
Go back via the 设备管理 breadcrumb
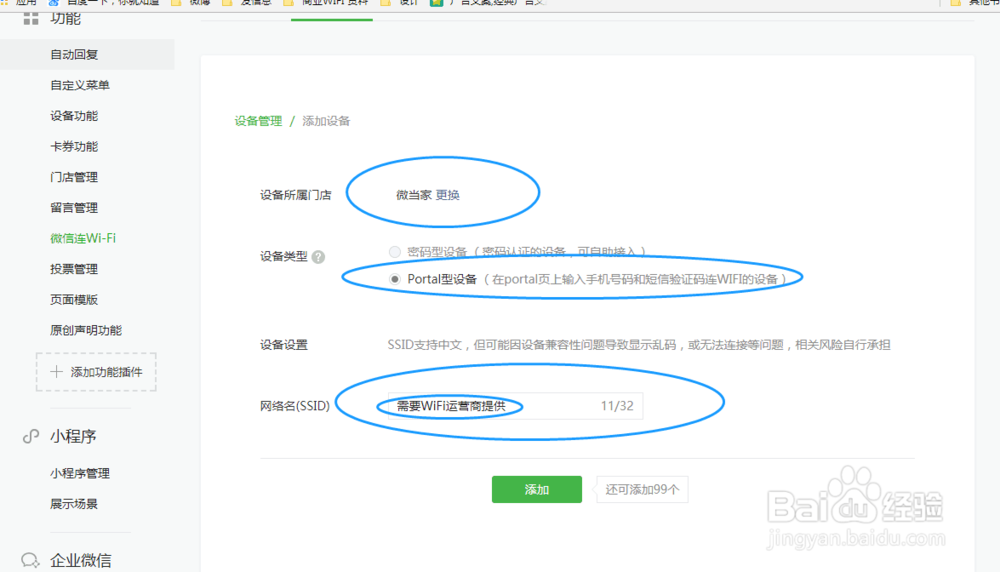click(x=258, y=121)
